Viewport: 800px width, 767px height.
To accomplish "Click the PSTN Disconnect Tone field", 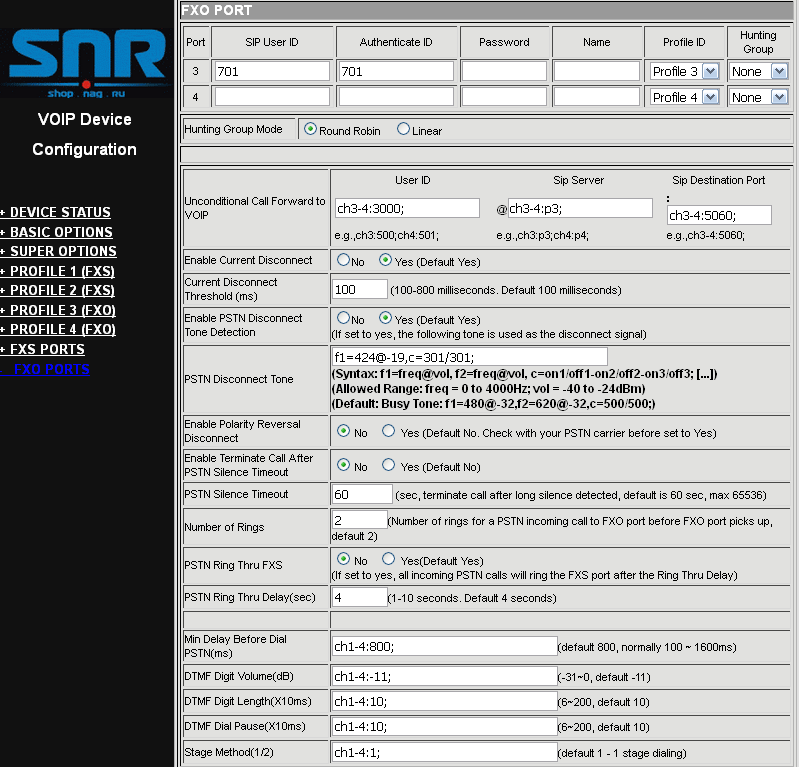I will click(469, 357).
